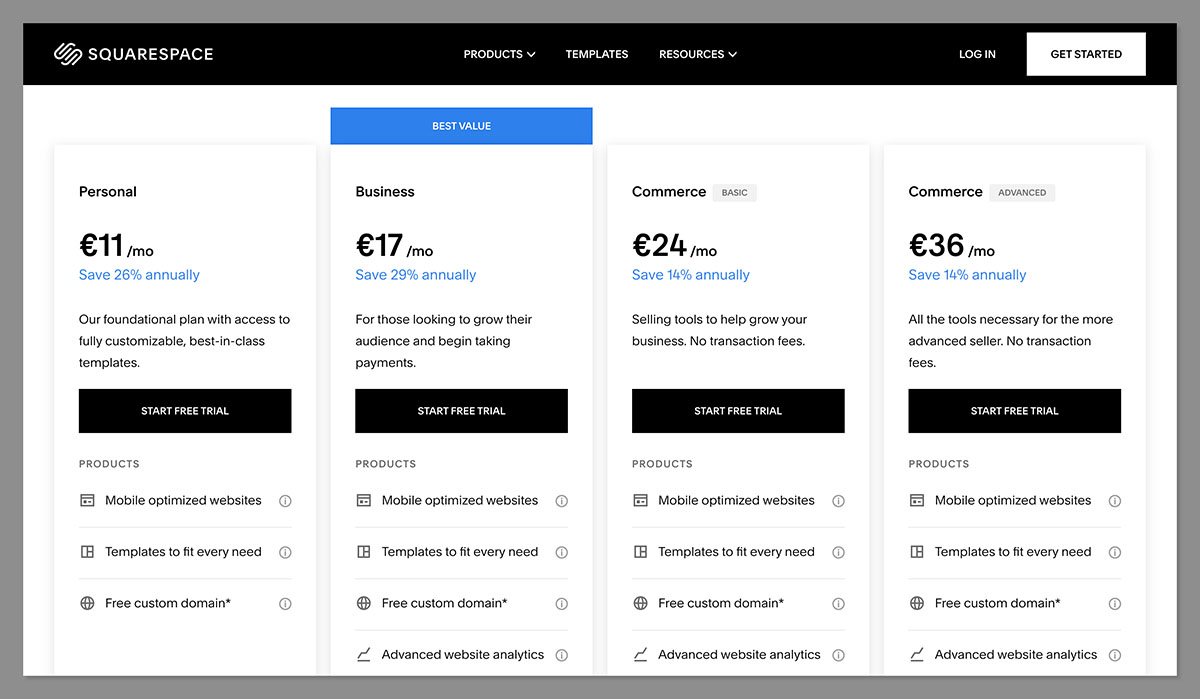The height and width of the screenshot is (699, 1200).
Task: Start a free trial of the Personal plan
Action: coord(184,410)
